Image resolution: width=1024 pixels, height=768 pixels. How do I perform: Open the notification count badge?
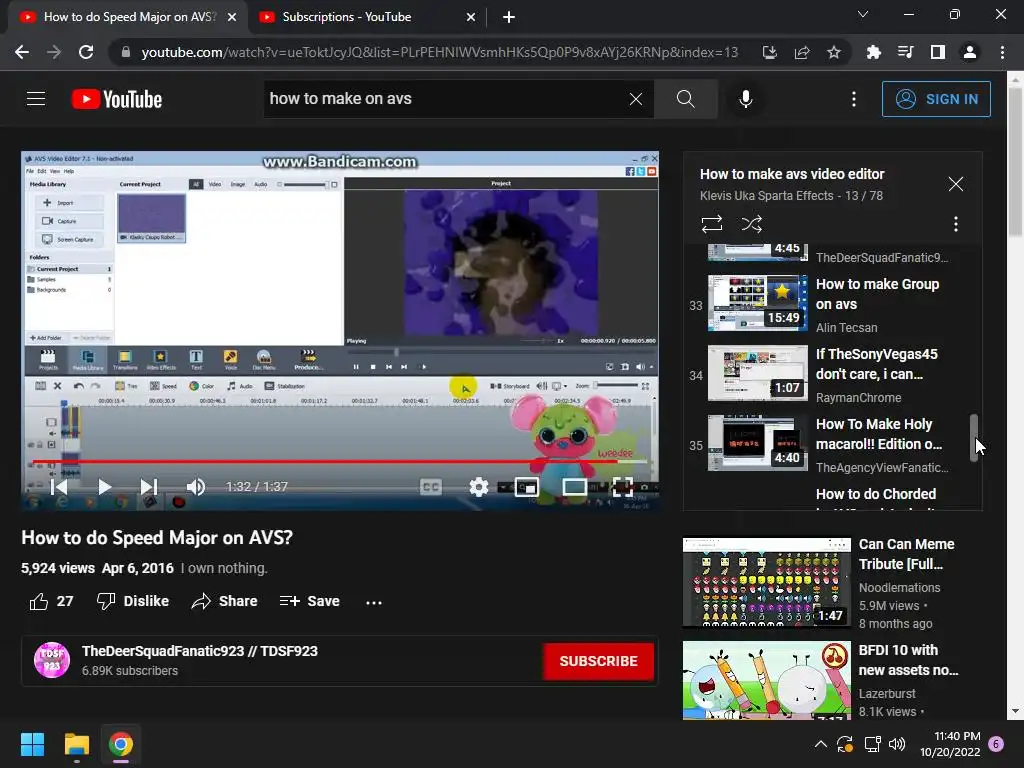pos(996,744)
